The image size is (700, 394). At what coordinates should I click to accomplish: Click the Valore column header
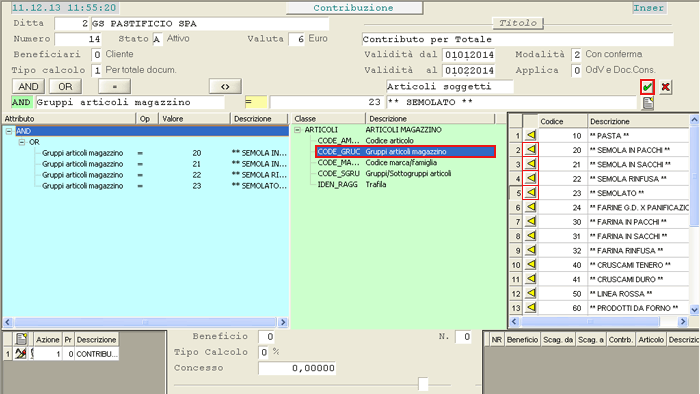[194, 119]
